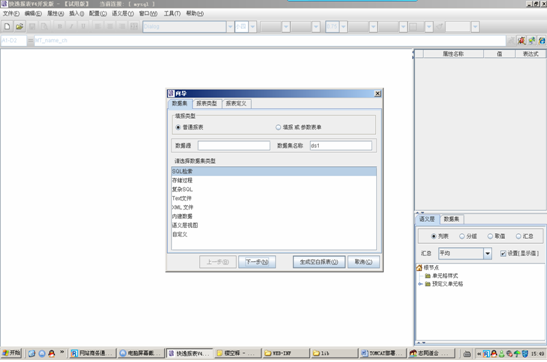547x362 pixels.
Task: Open the 汇总 平均 combo box
Action: click(x=465, y=254)
